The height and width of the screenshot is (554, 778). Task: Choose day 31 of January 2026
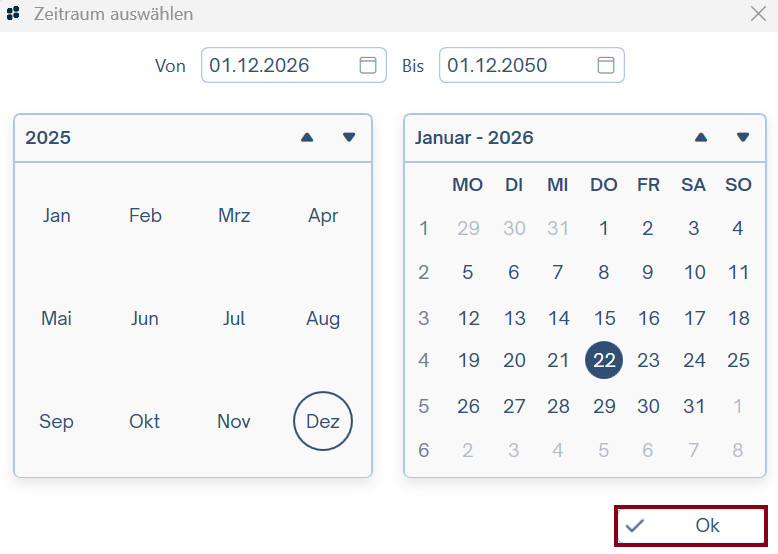click(694, 406)
